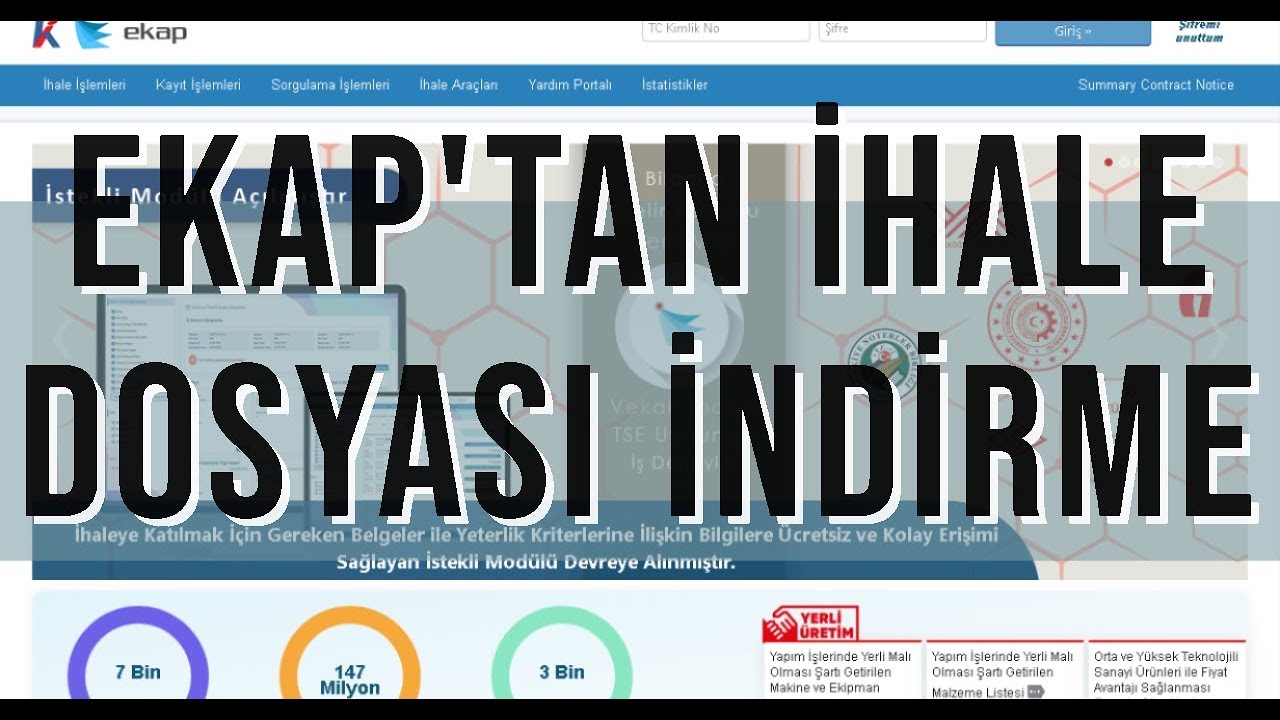
Task: Focus the Şifre password field
Action: pyautogui.click(x=903, y=30)
